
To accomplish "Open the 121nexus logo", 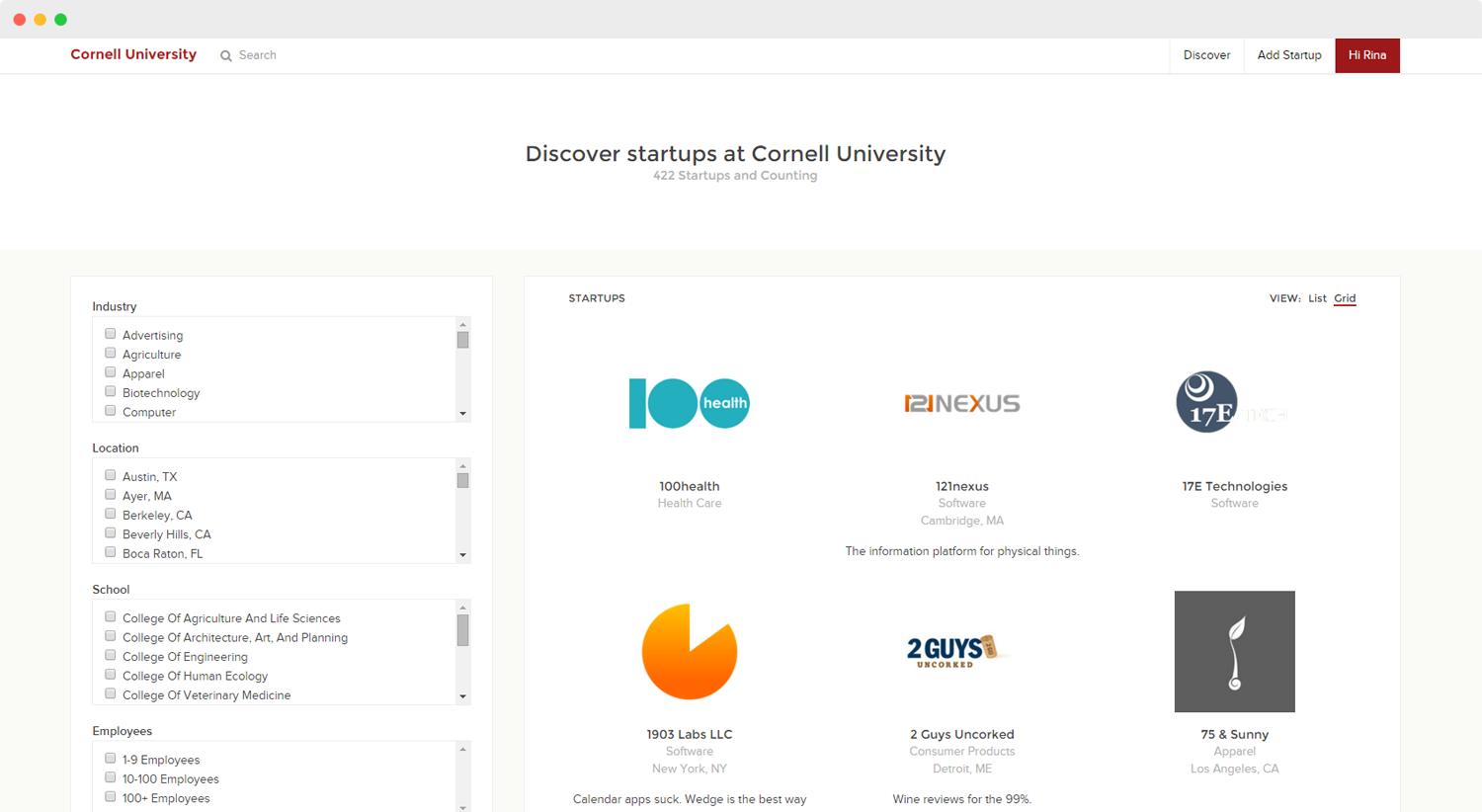I will coord(962,403).
